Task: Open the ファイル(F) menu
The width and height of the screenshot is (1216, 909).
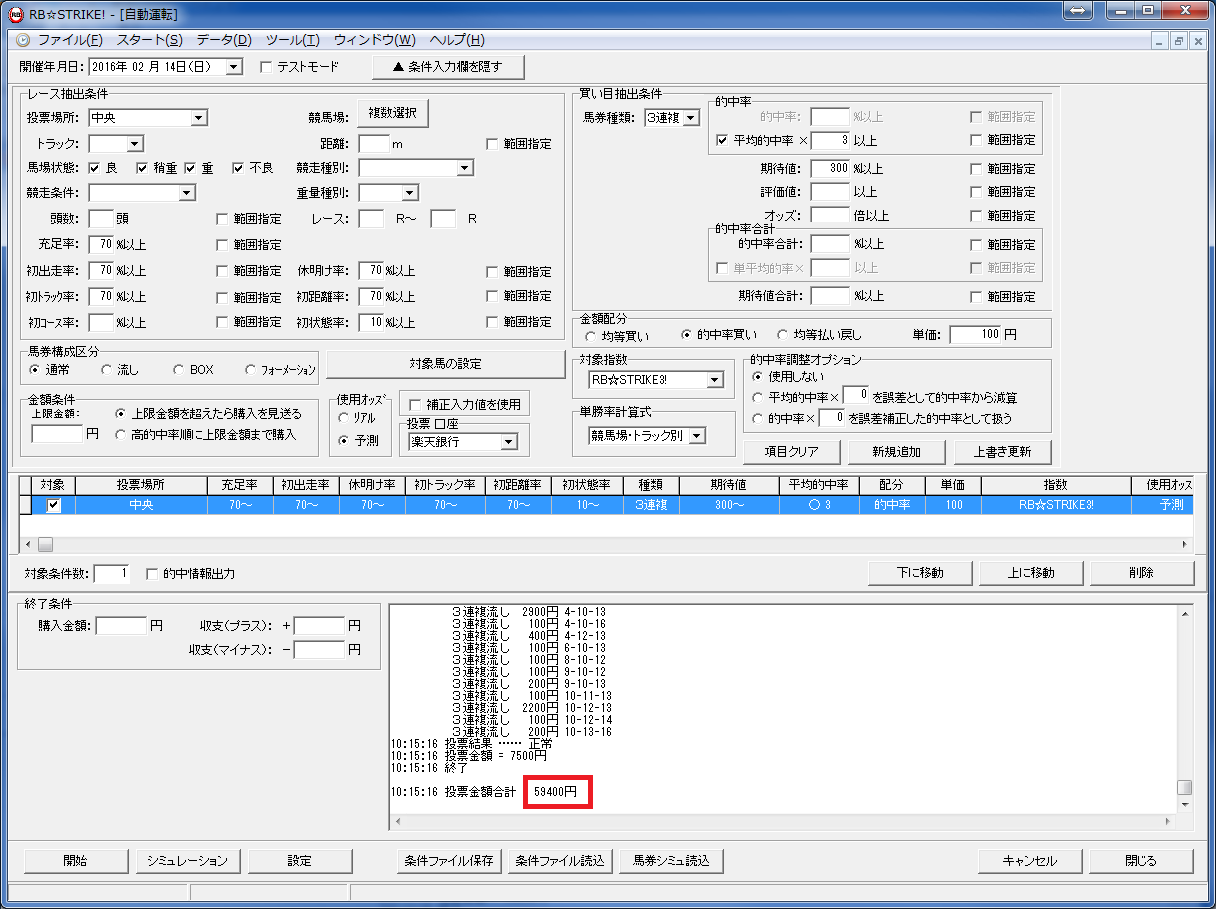Action: pos(70,40)
